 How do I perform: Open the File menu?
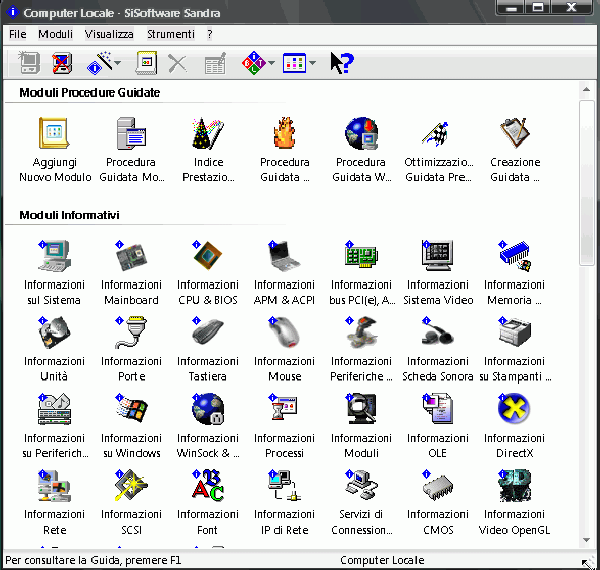pos(18,34)
